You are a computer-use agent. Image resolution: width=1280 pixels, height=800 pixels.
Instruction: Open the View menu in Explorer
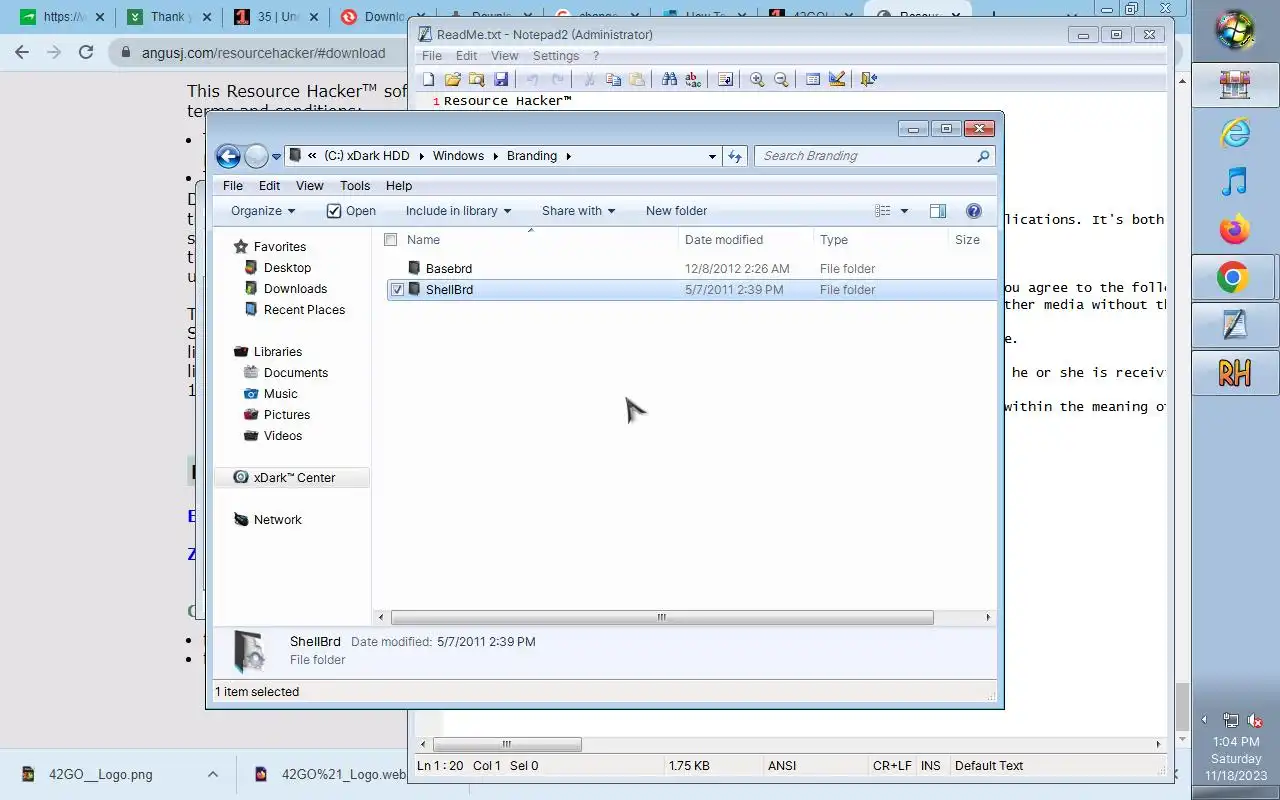[x=310, y=186]
